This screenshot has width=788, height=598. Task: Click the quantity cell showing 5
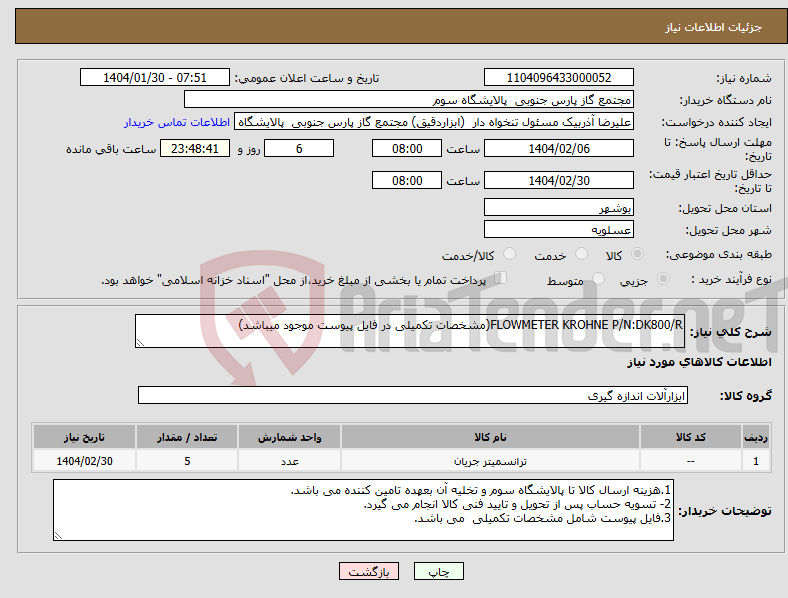tap(187, 461)
